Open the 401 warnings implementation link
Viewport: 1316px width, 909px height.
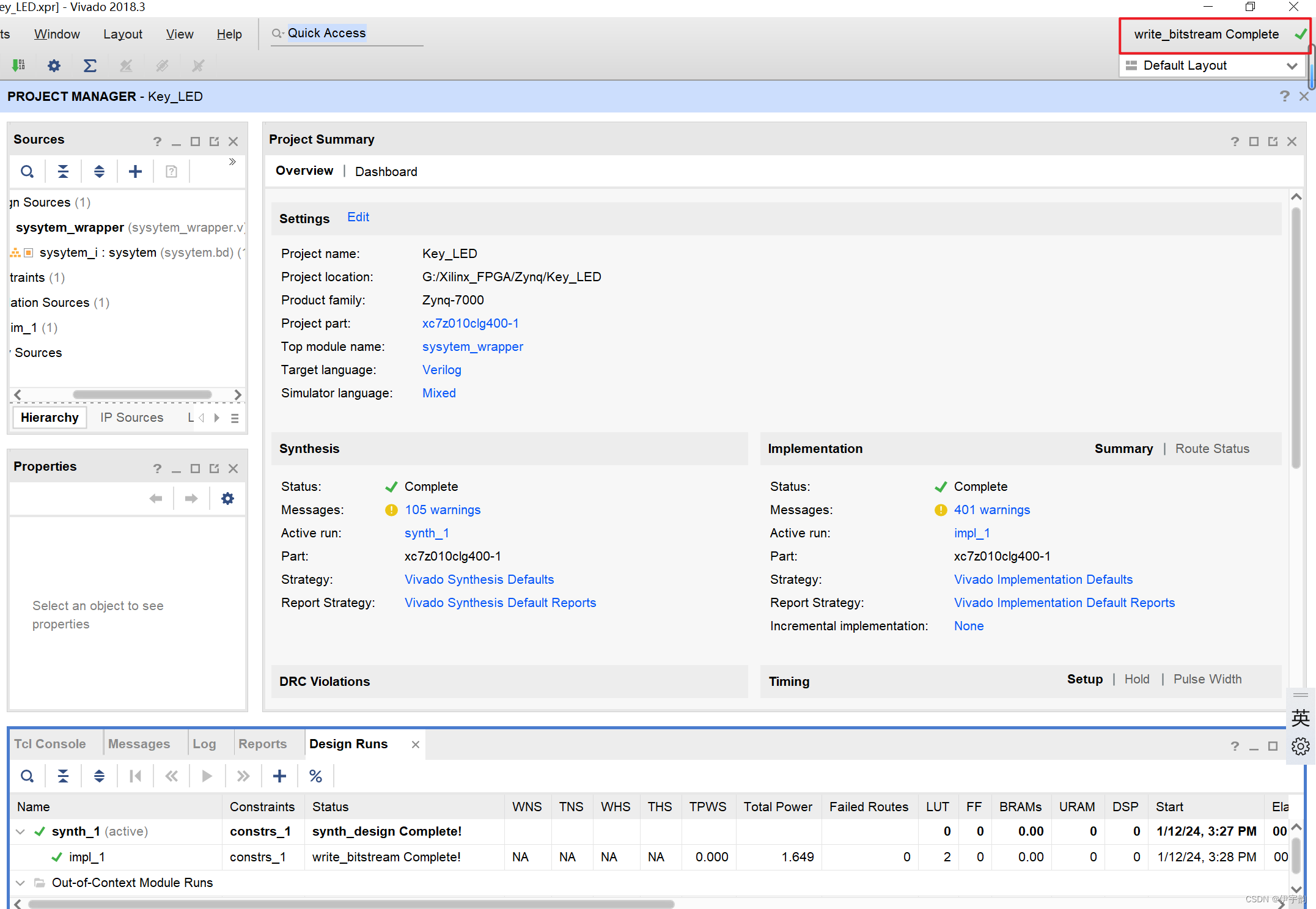[991, 510]
